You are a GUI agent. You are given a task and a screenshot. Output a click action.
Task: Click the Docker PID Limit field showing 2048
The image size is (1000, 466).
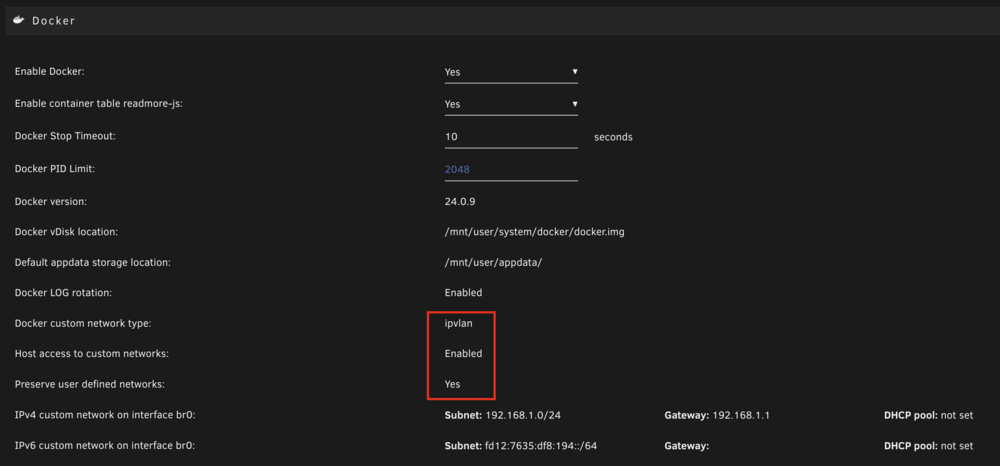click(511, 170)
